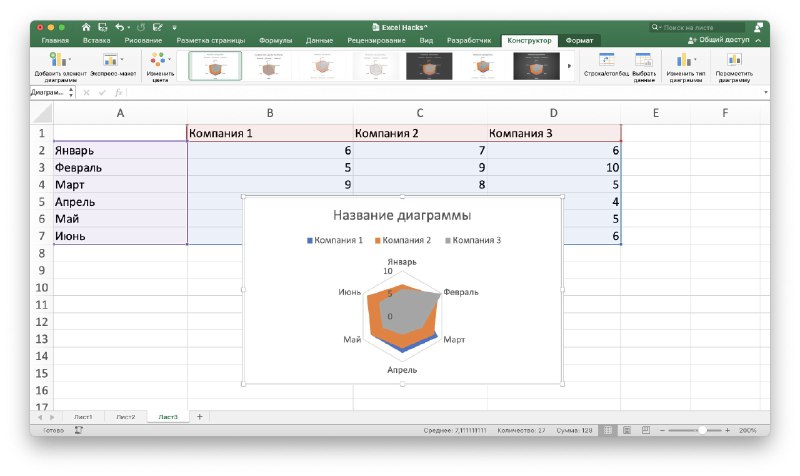Select the second chart style thumbnail

[268, 66]
